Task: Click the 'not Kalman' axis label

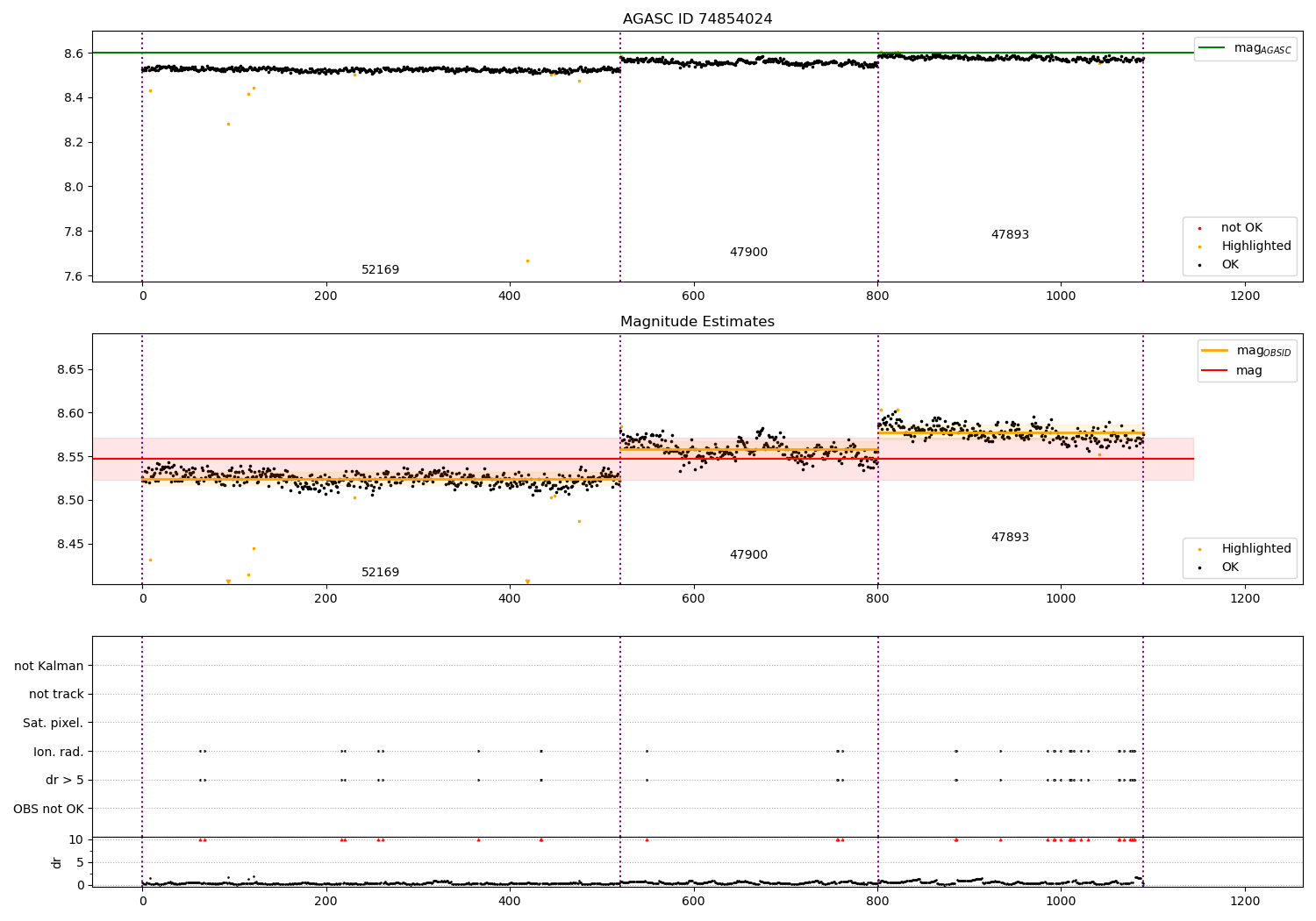Action: pos(49,666)
